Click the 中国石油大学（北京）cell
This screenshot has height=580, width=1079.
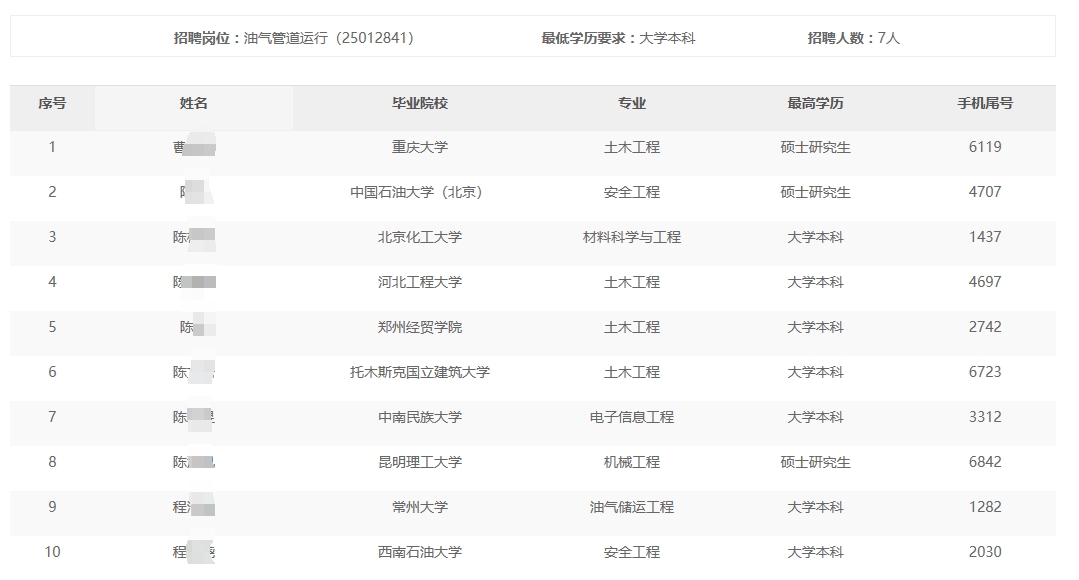point(420,192)
